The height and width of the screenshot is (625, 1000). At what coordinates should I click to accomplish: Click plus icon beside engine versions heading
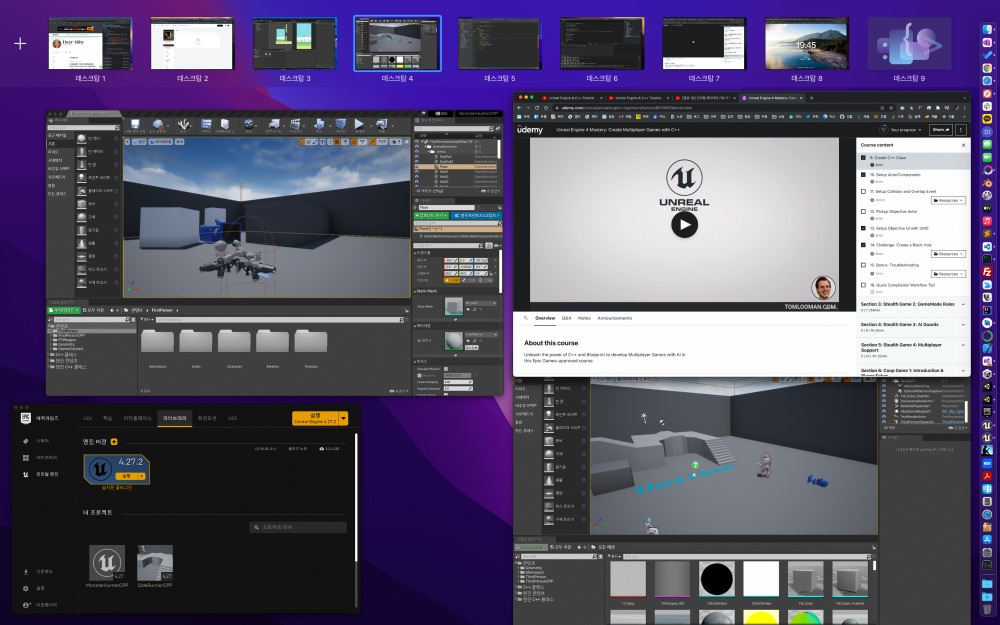tap(114, 441)
